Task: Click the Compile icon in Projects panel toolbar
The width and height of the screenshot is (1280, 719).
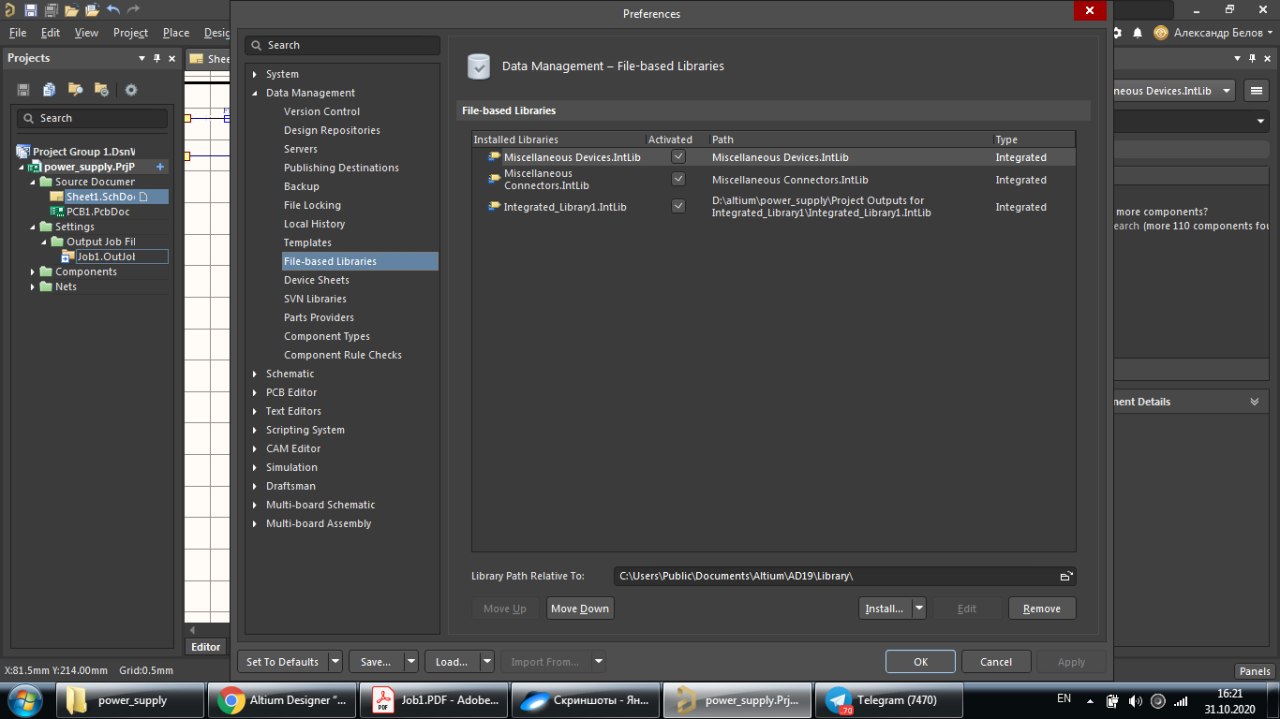Action: [49, 90]
